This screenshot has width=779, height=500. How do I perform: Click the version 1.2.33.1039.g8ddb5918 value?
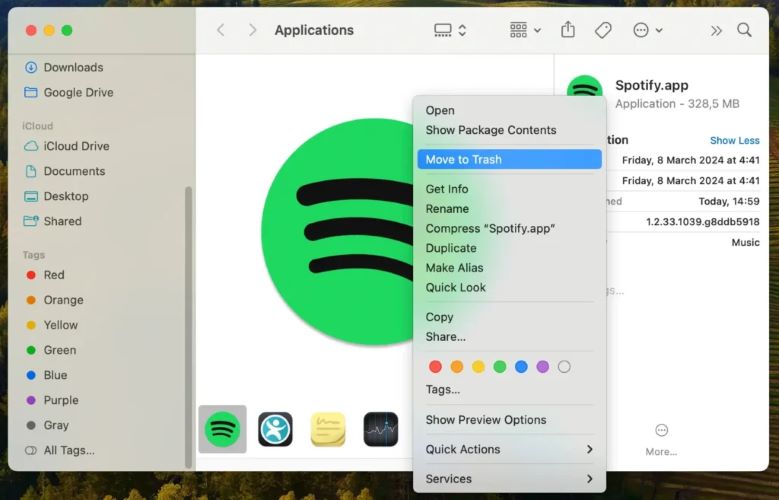point(702,222)
